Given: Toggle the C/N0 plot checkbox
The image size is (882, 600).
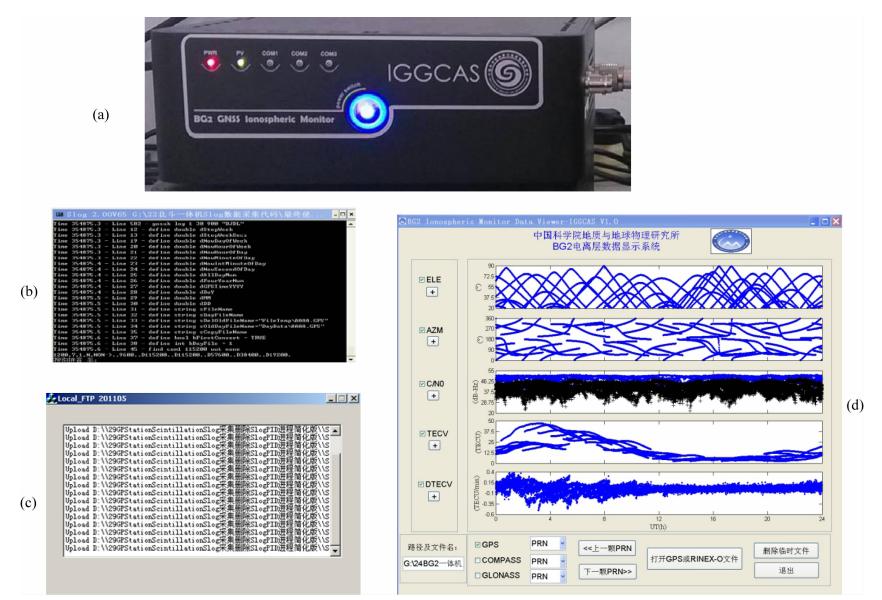Looking at the screenshot, I should click(x=422, y=384).
